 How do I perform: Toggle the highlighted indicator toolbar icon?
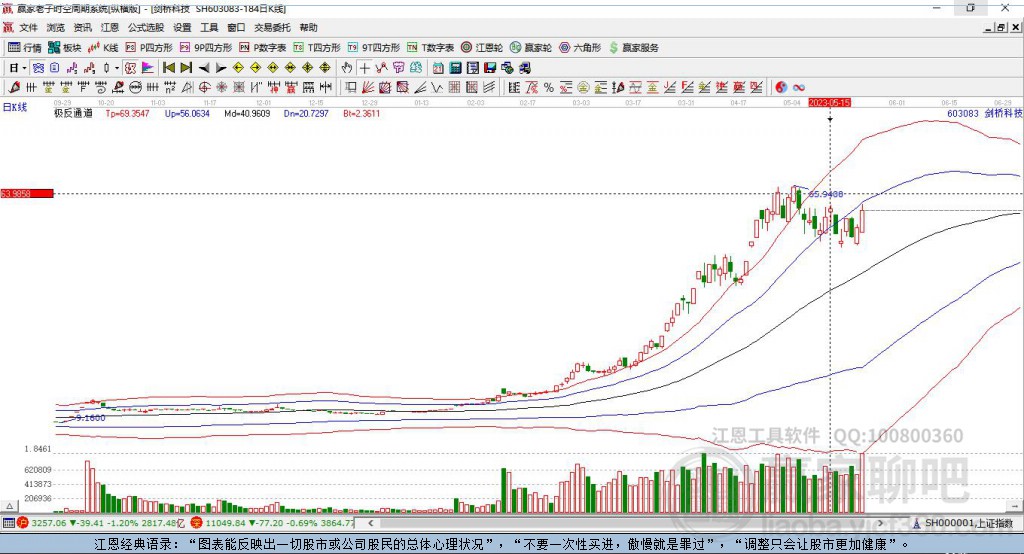coord(38,68)
